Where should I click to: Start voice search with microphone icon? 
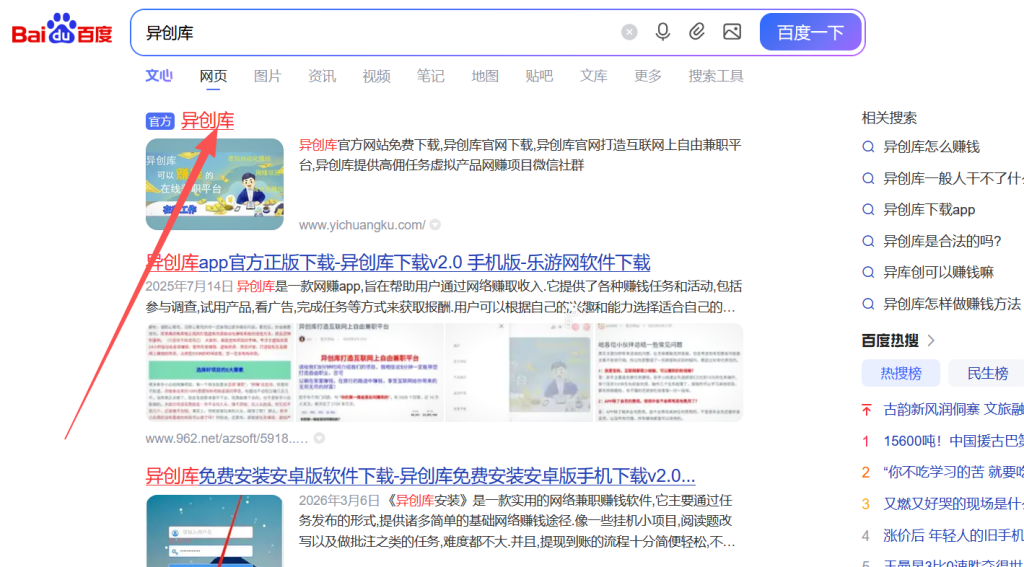tap(663, 32)
